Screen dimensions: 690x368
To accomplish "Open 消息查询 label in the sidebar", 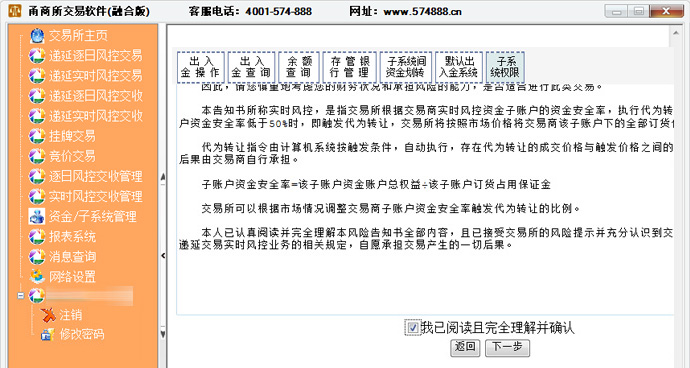I will click(x=72, y=257).
